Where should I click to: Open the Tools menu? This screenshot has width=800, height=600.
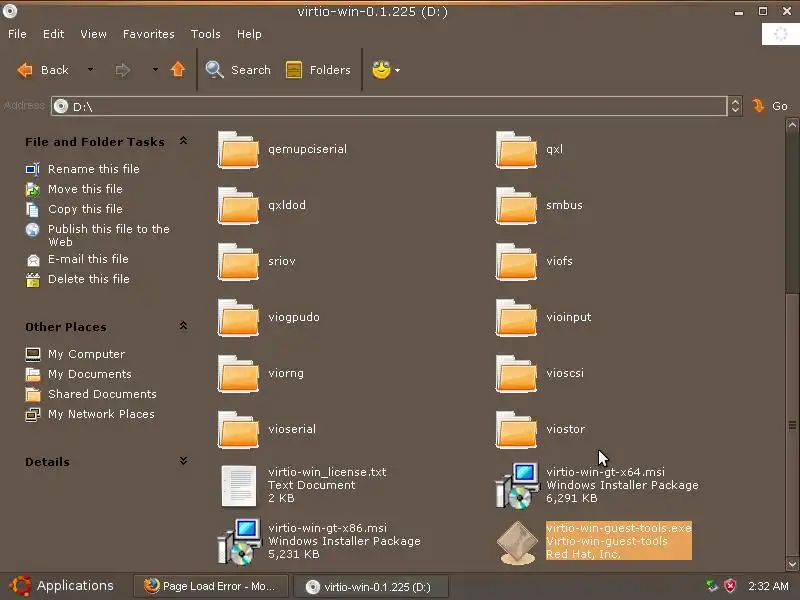click(206, 34)
